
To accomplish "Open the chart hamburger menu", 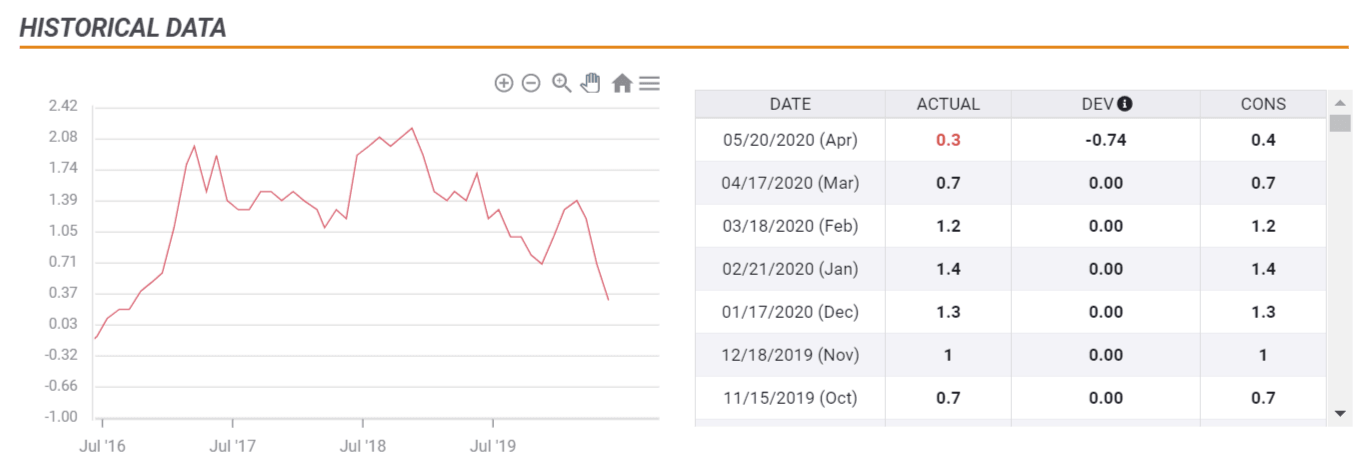I will [649, 83].
